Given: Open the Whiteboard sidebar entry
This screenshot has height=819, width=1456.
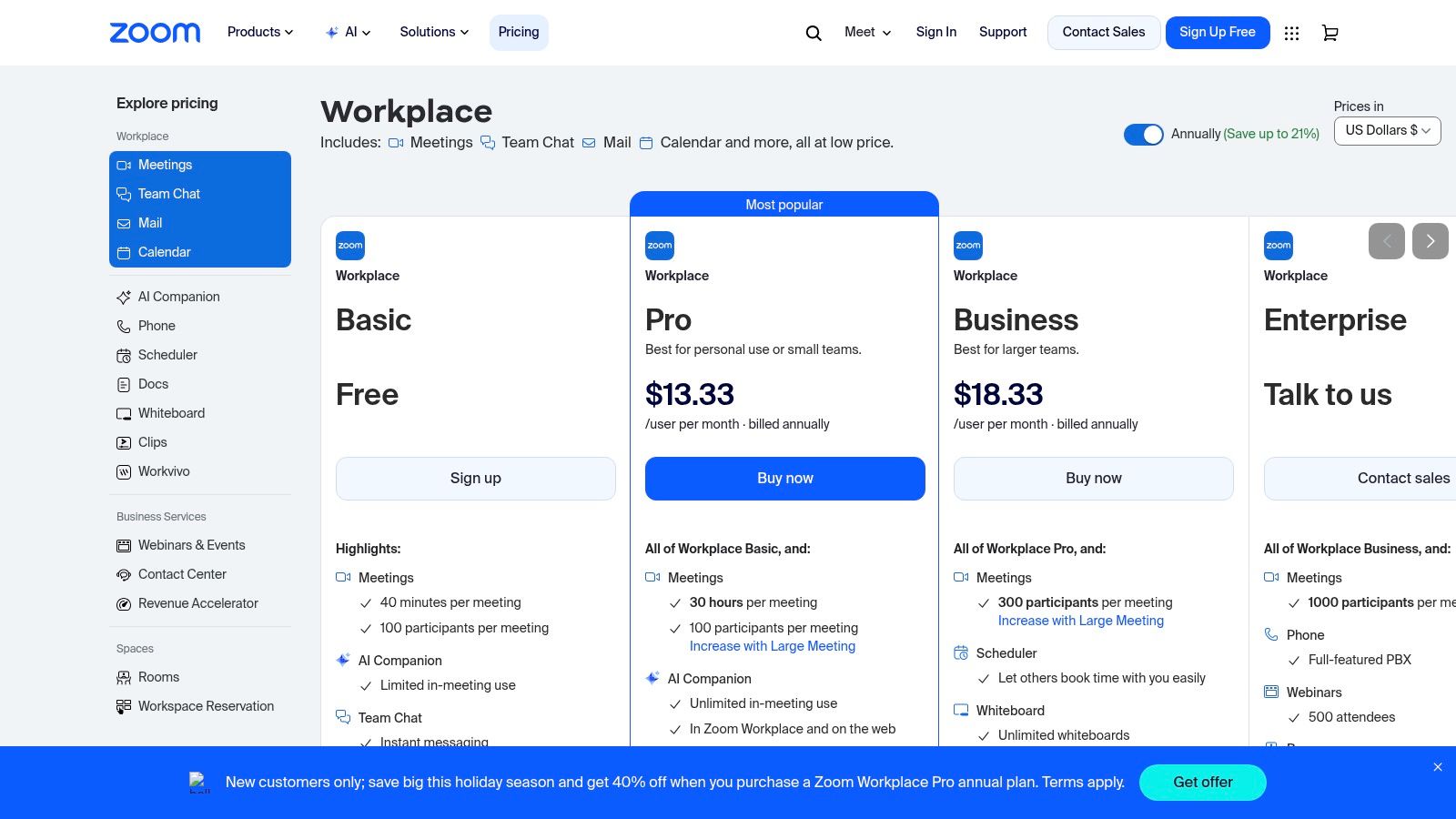Looking at the screenshot, I should tap(171, 413).
